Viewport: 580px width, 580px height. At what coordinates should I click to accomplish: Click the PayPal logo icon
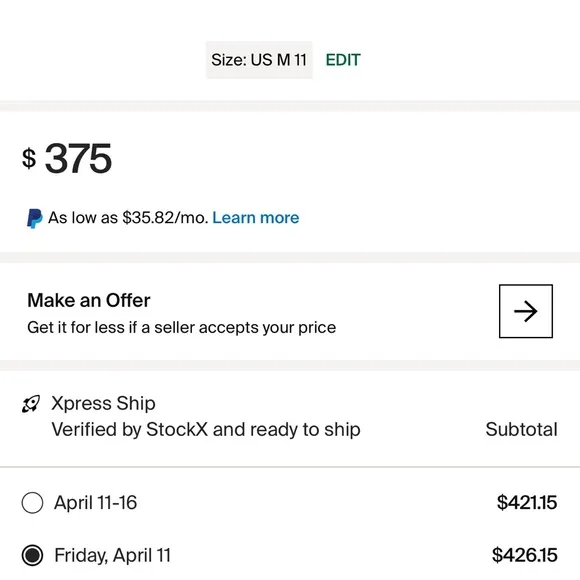coord(35,218)
